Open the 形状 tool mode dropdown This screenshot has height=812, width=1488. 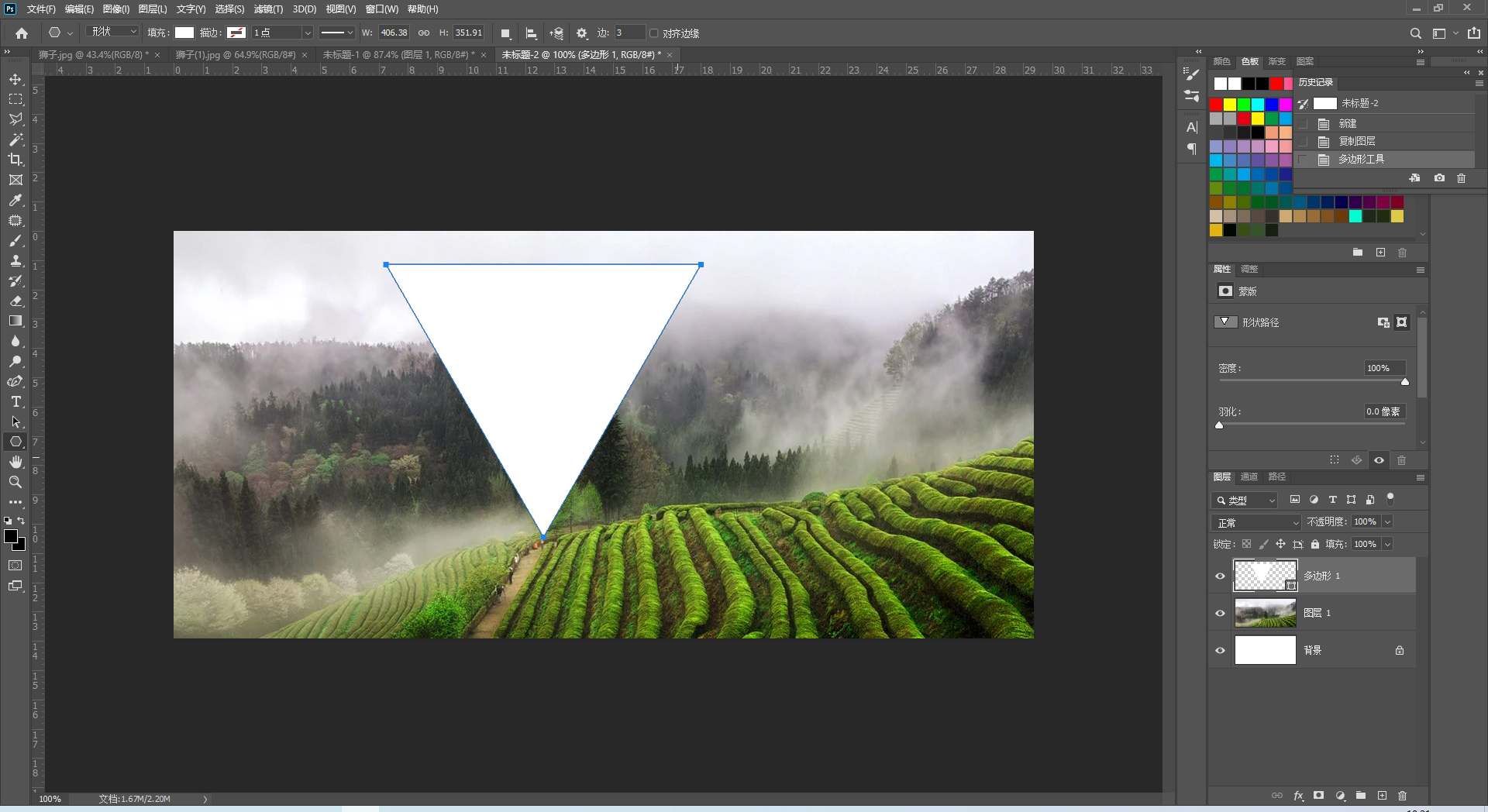pos(113,32)
